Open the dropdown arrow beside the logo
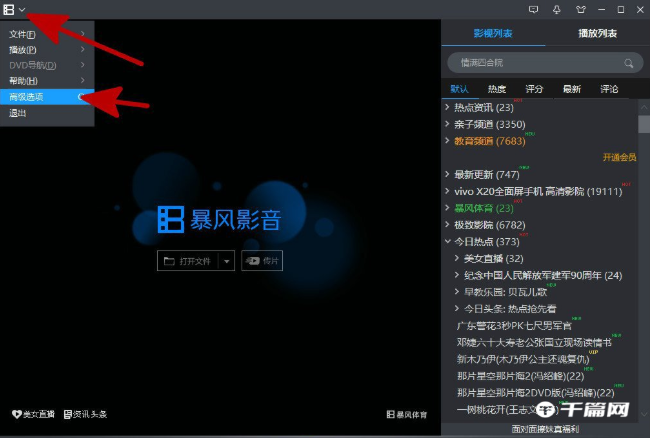The height and width of the screenshot is (438, 650). [x=22, y=10]
